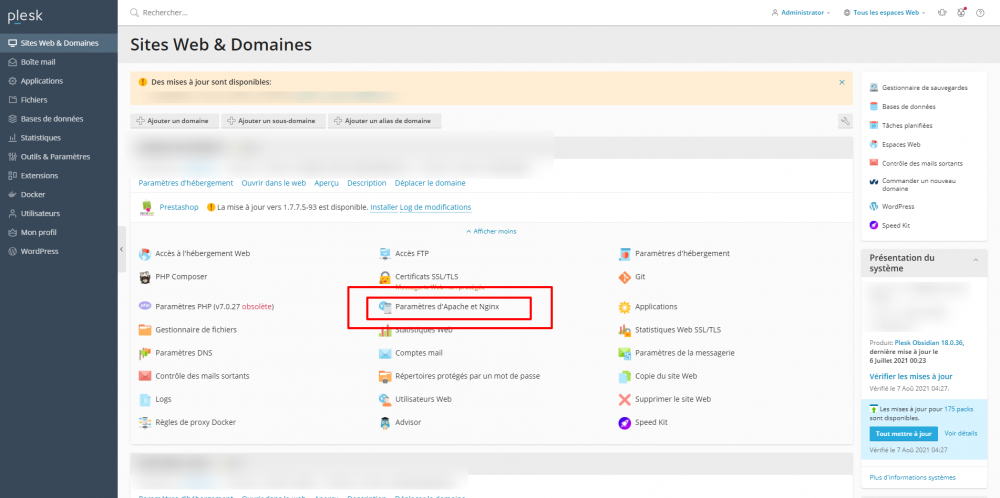Image resolution: width=1000 pixels, height=498 pixels.
Task: Open Logs tool
Action: pyautogui.click(x=163, y=399)
